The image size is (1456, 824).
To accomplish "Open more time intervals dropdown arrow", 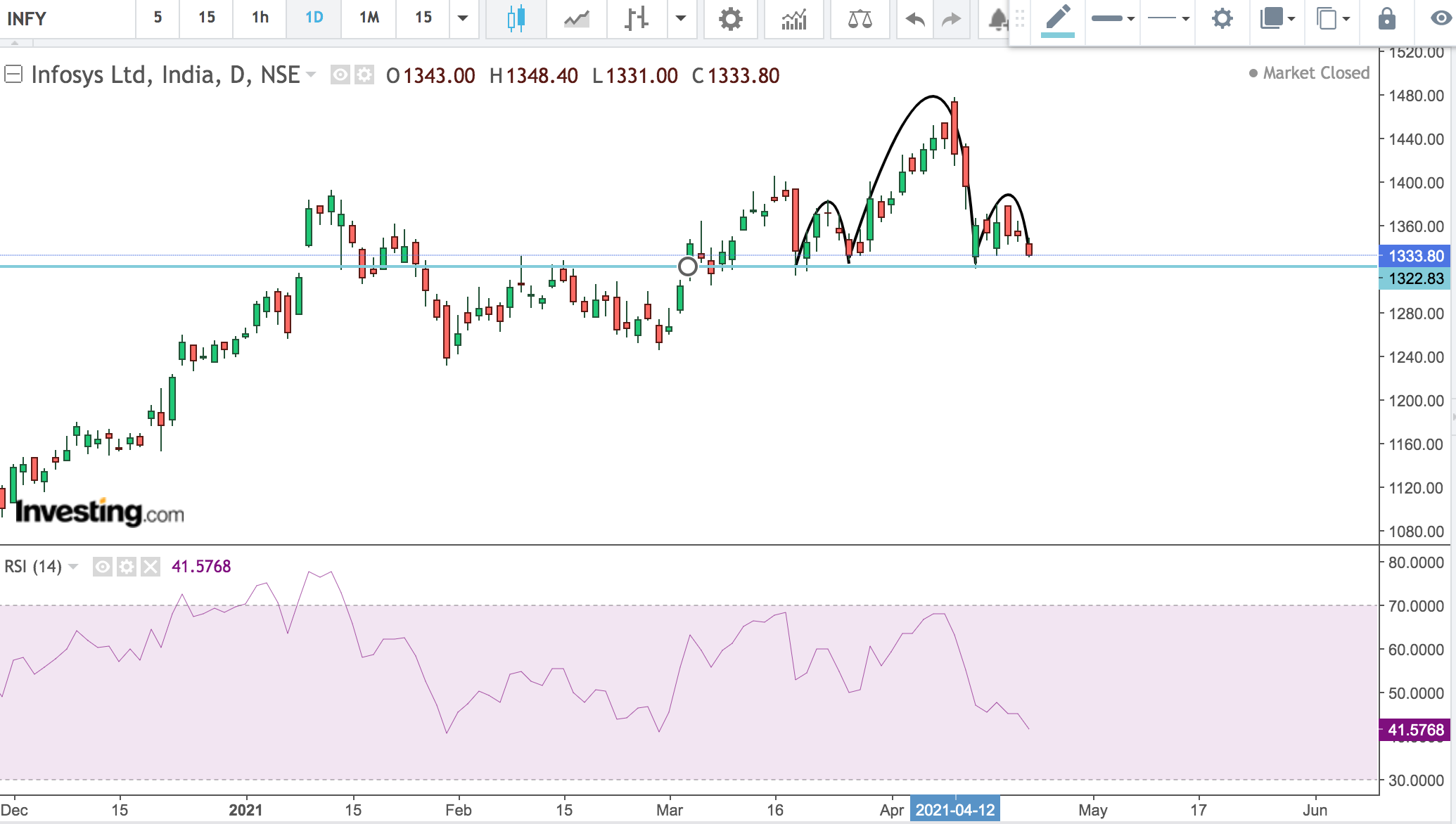I will coord(463,18).
